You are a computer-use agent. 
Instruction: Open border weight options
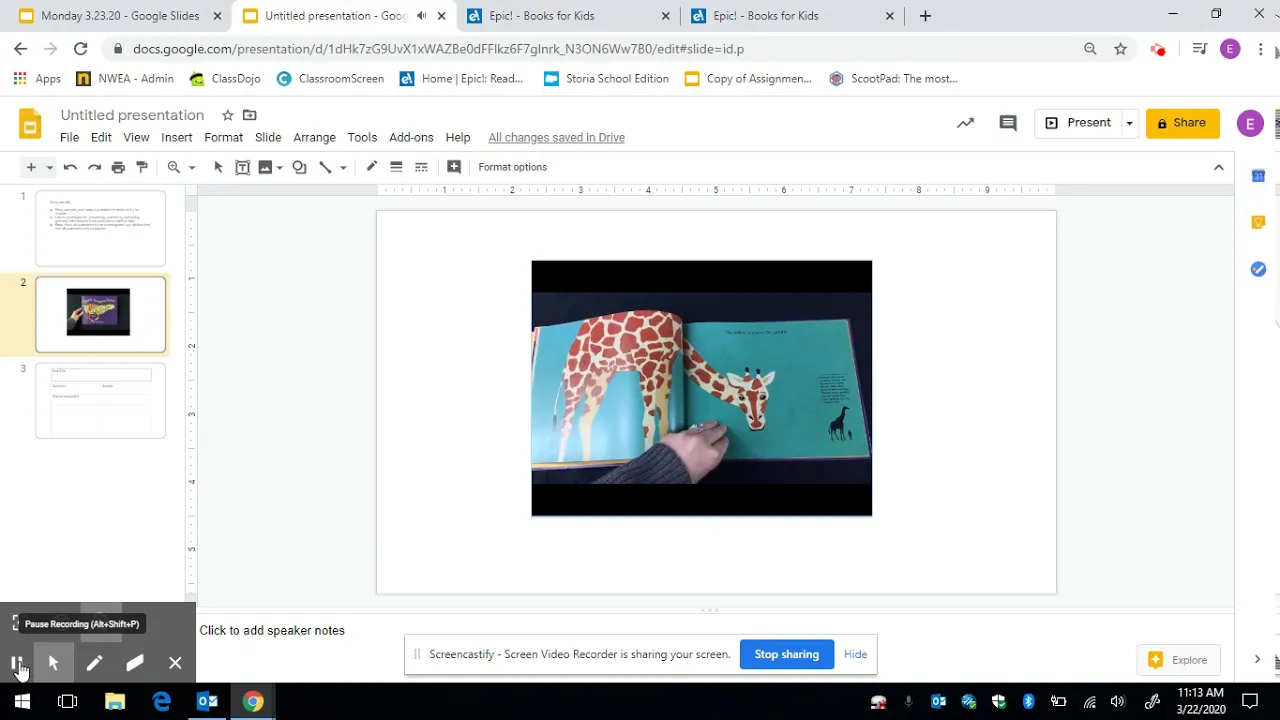tap(396, 167)
